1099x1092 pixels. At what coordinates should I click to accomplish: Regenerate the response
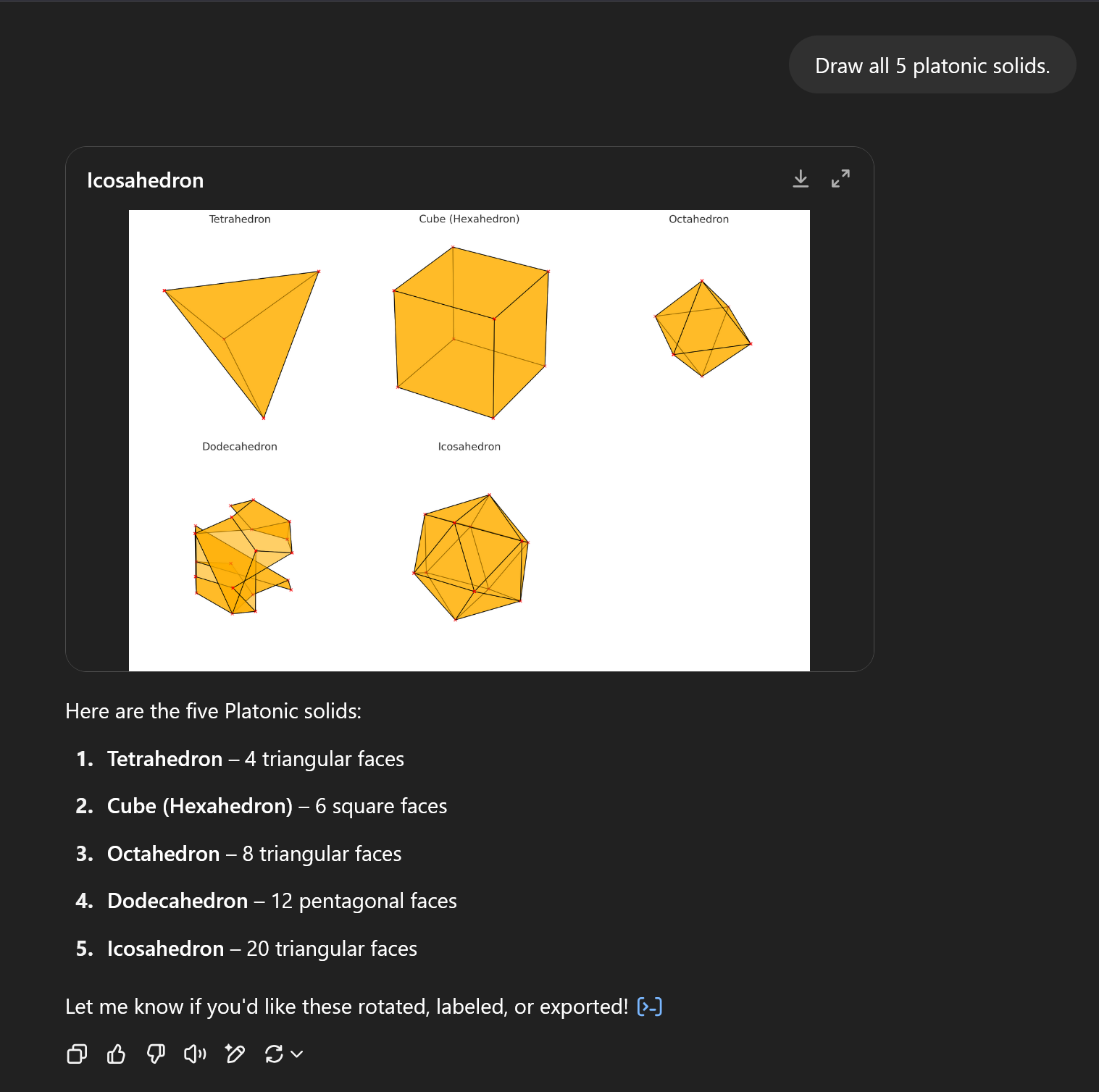click(274, 1054)
